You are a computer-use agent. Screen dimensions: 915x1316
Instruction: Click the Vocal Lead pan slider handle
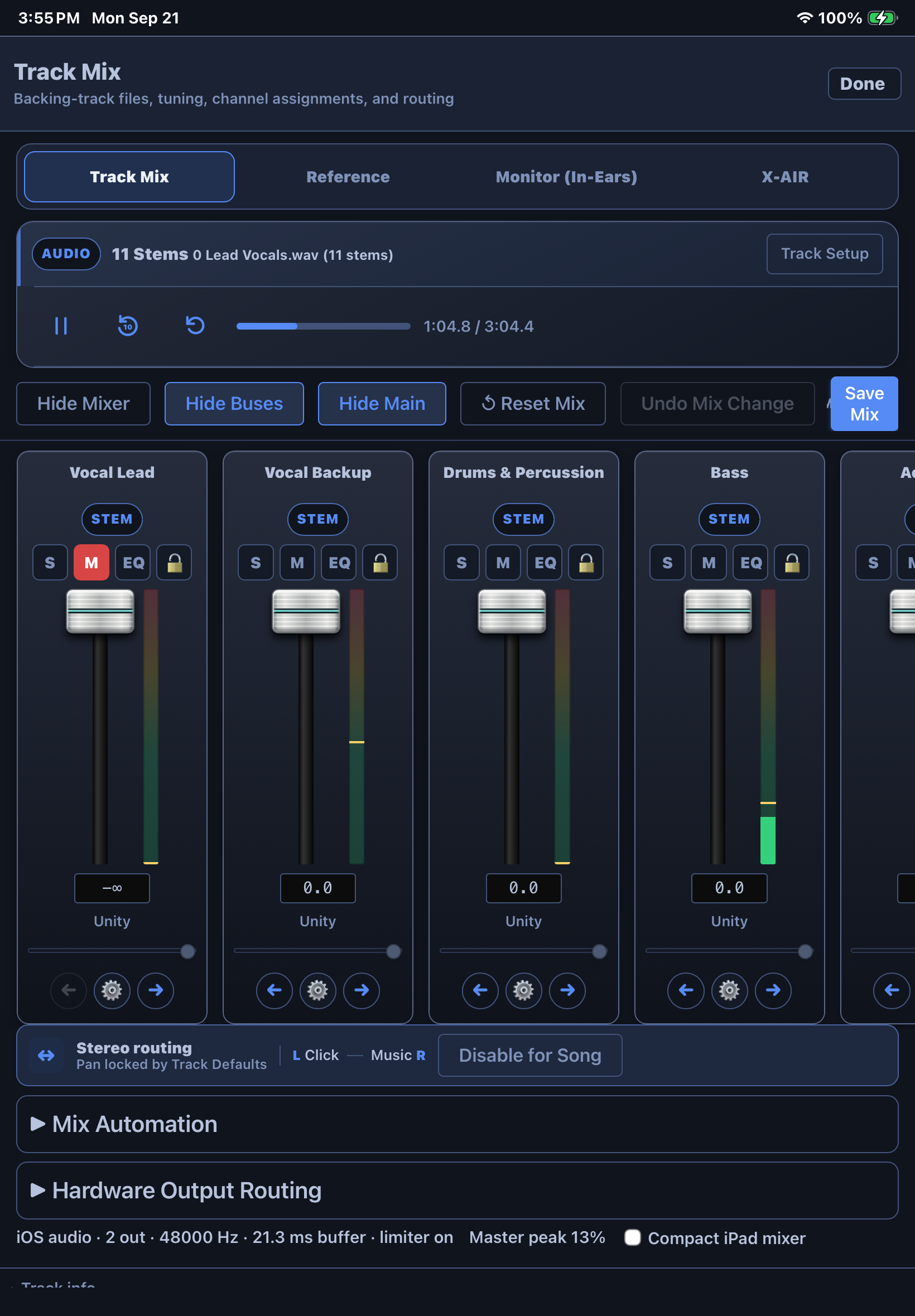[187, 952]
